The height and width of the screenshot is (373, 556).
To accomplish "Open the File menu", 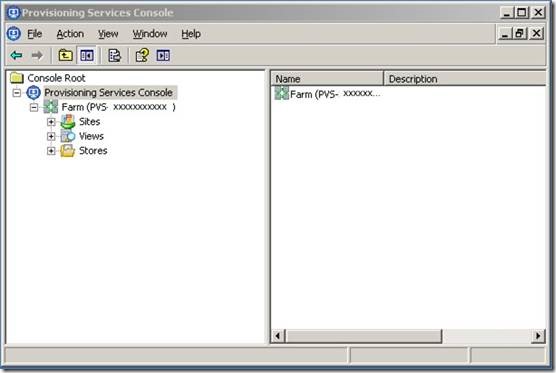I will pos(35,34).
